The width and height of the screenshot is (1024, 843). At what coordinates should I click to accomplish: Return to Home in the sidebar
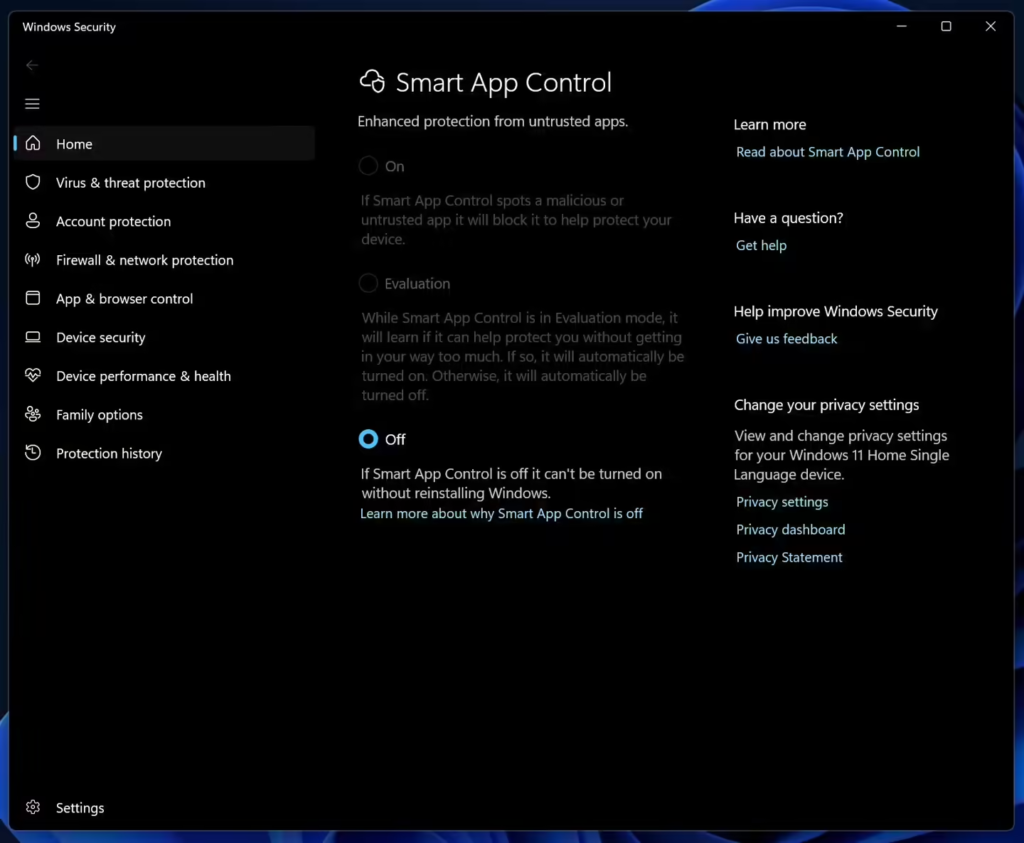(74, 143)
